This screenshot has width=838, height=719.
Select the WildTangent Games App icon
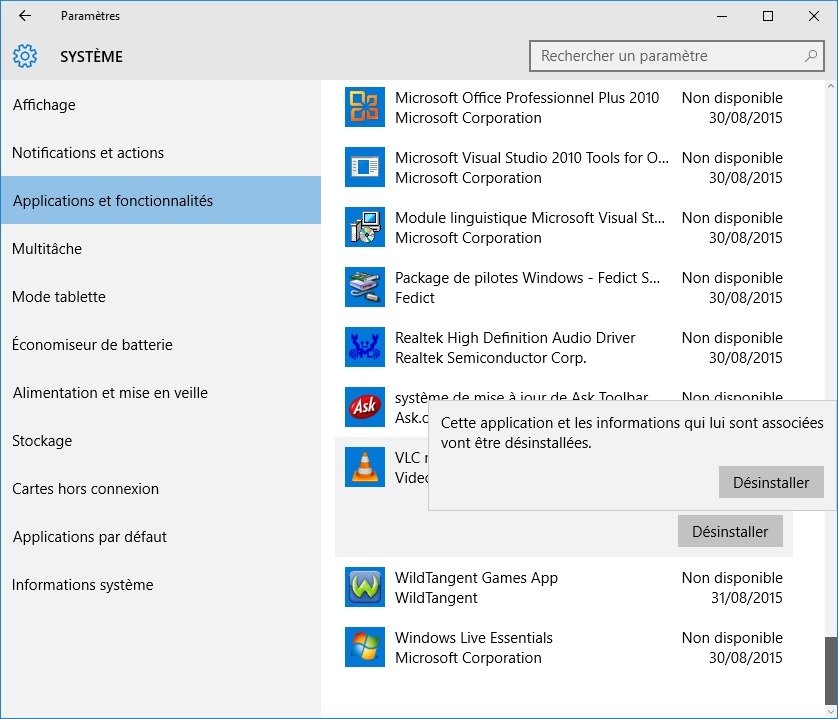[364, 587]
